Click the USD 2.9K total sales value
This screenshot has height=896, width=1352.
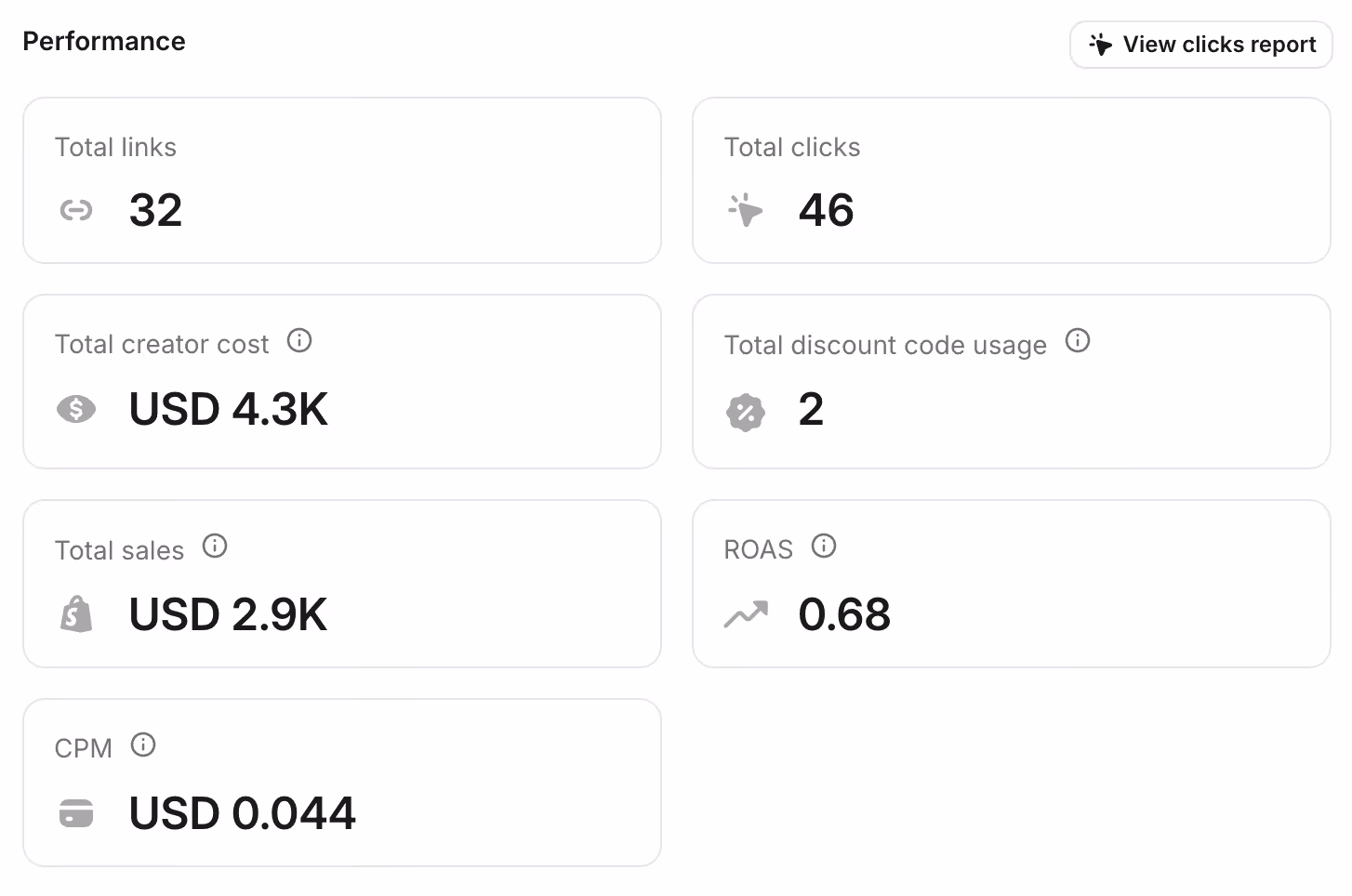point(229,614)
